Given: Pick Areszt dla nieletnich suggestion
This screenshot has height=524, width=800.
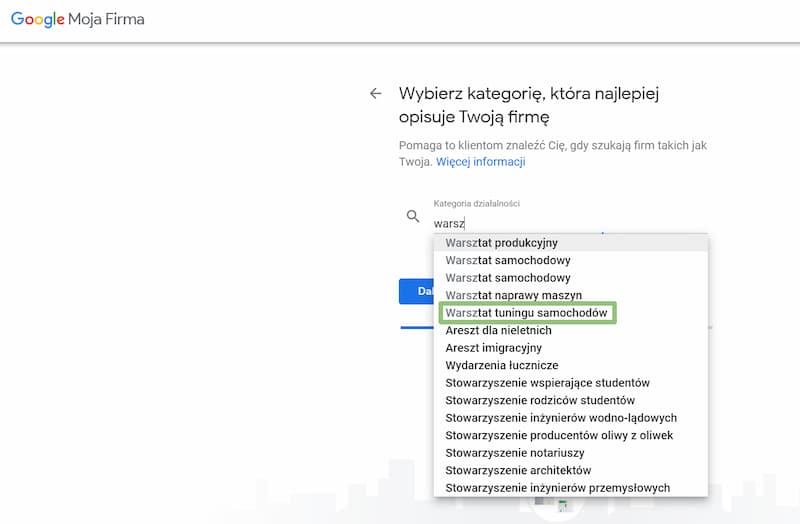Looking at the screenshot, I should [570, 331].
